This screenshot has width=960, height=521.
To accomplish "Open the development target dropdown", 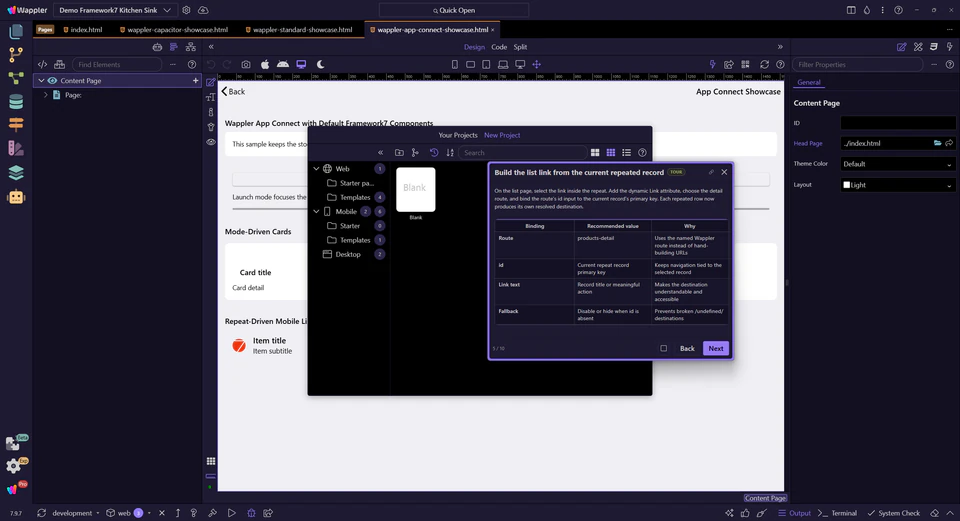I will pyautogui.click(x=76, y=513).
